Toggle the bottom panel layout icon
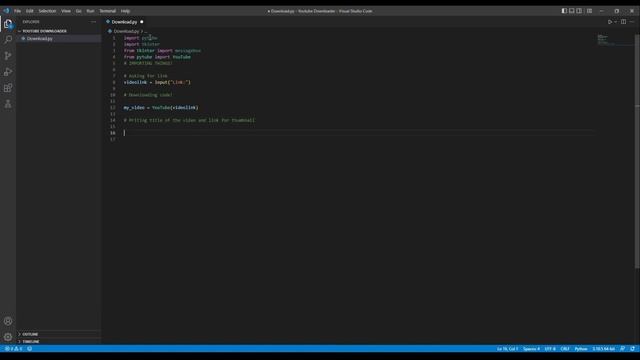 click(572, 11)
